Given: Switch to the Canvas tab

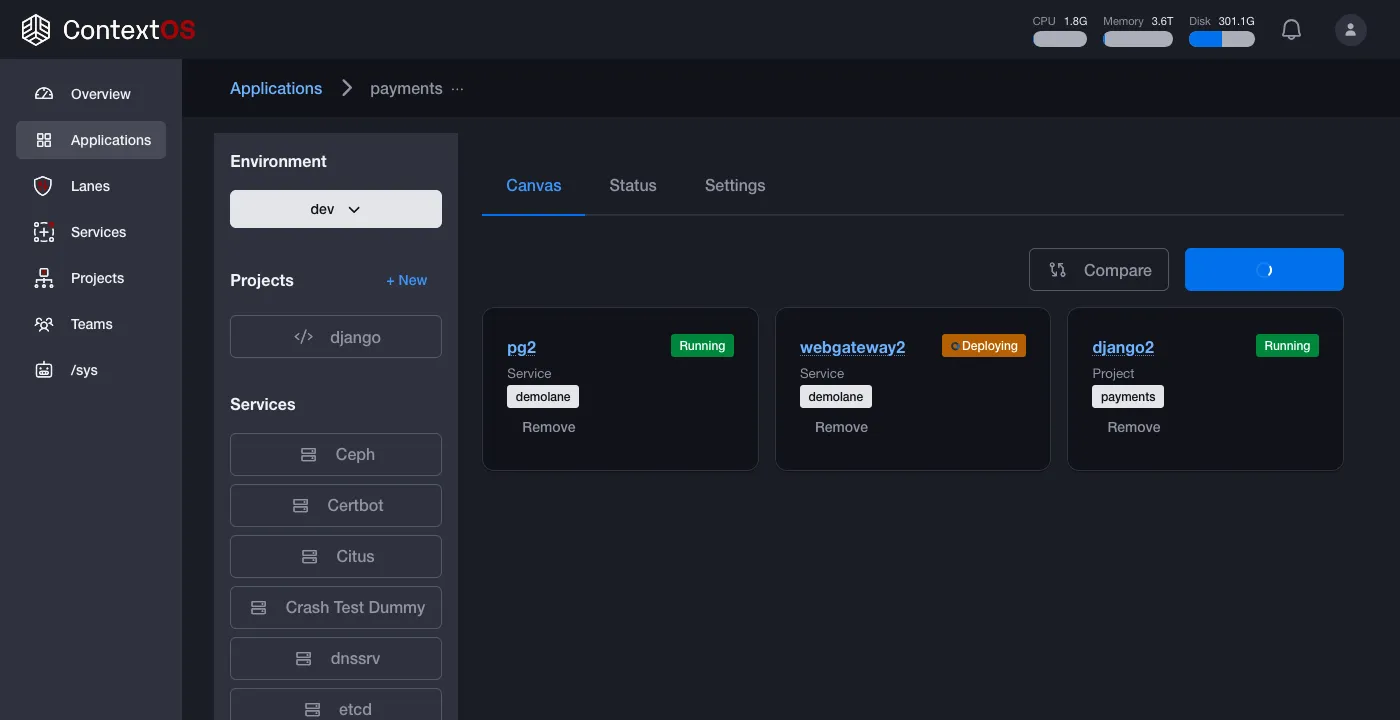Looking at the screenshot, I should click(x=534, y=185).
